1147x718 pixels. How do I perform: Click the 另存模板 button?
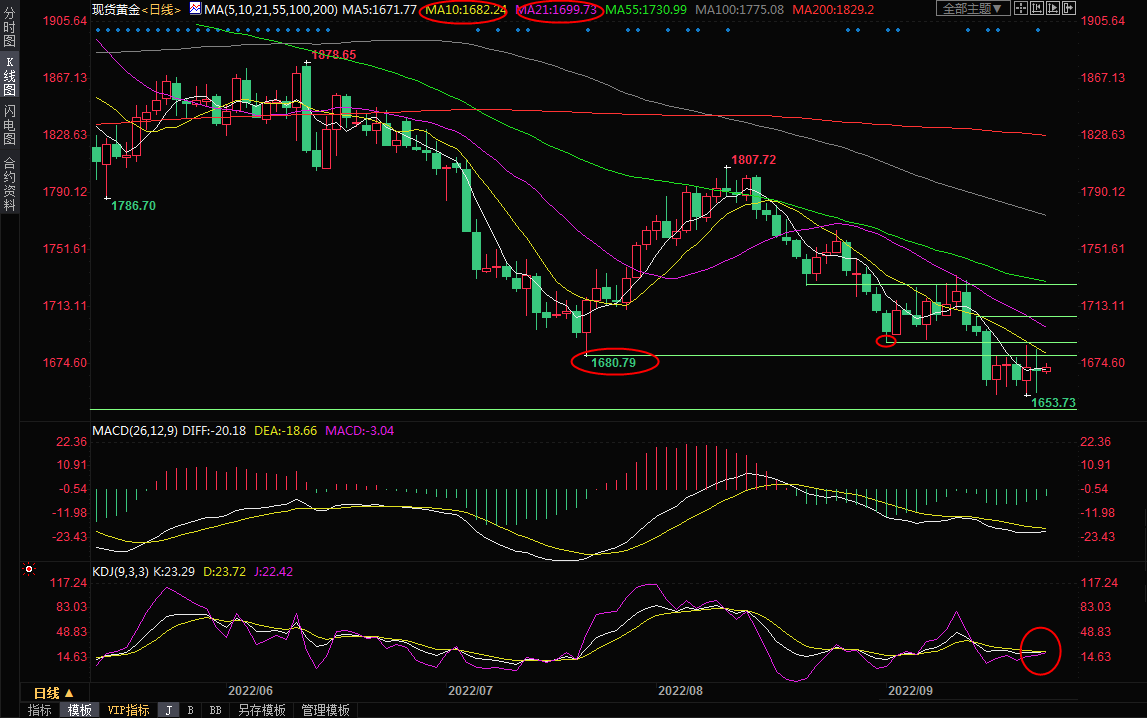point(261,710)
